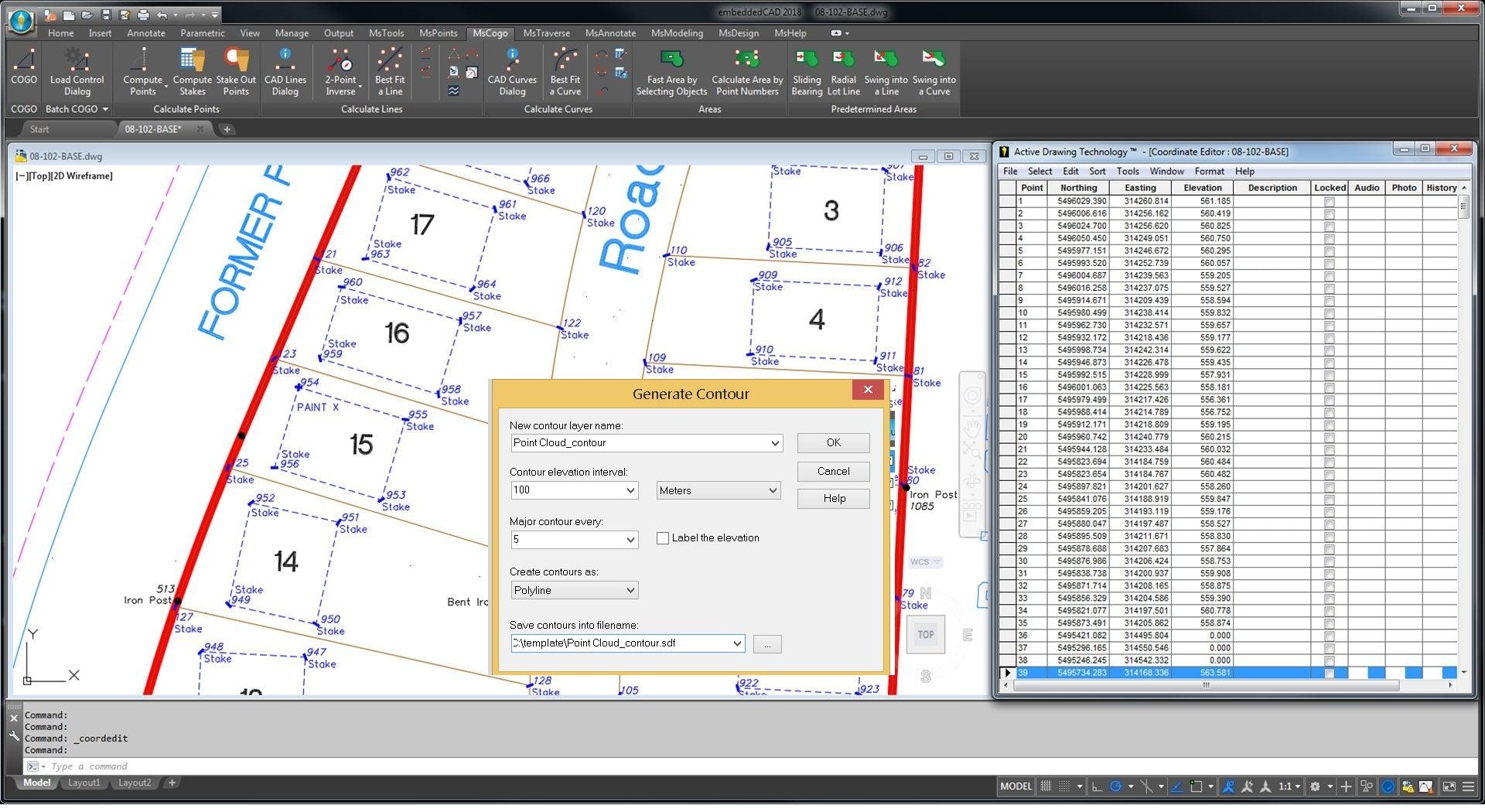Select Fast Area by Selecting Objects
This screenshot has width=1485, height=812.
pyautogui.click(x=671, y=71)
